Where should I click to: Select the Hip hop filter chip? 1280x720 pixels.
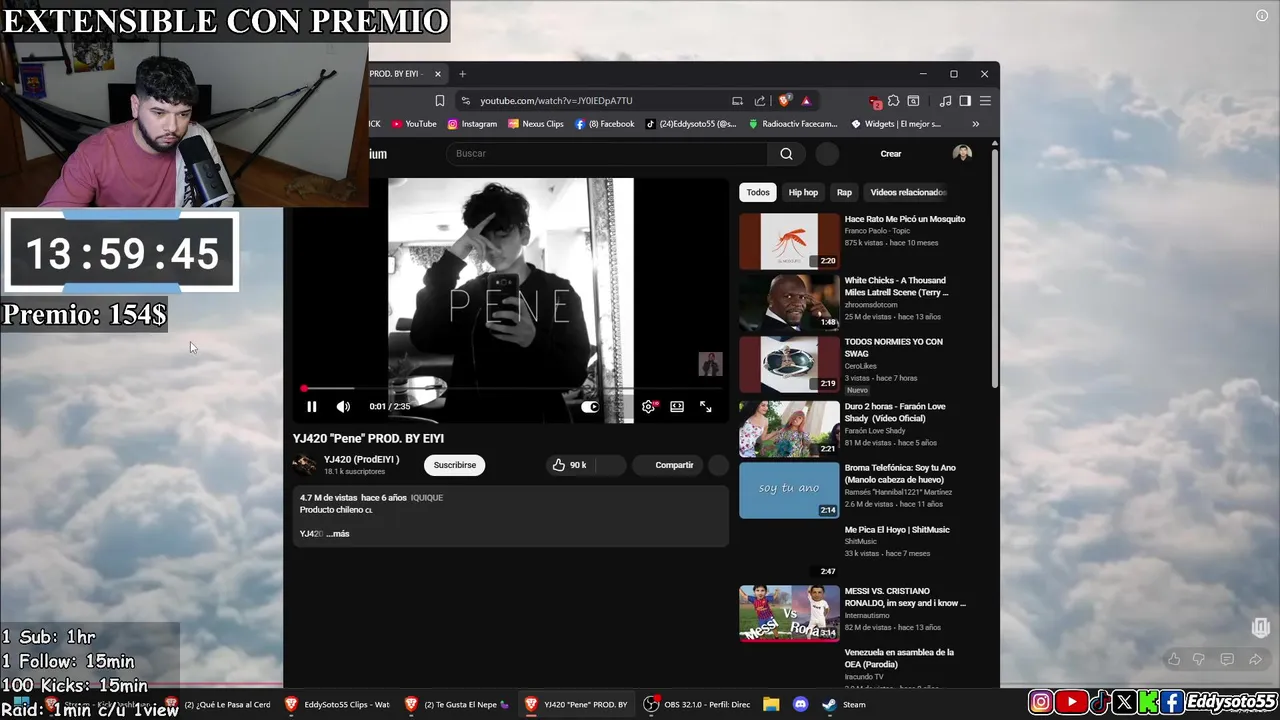[803, 192]
